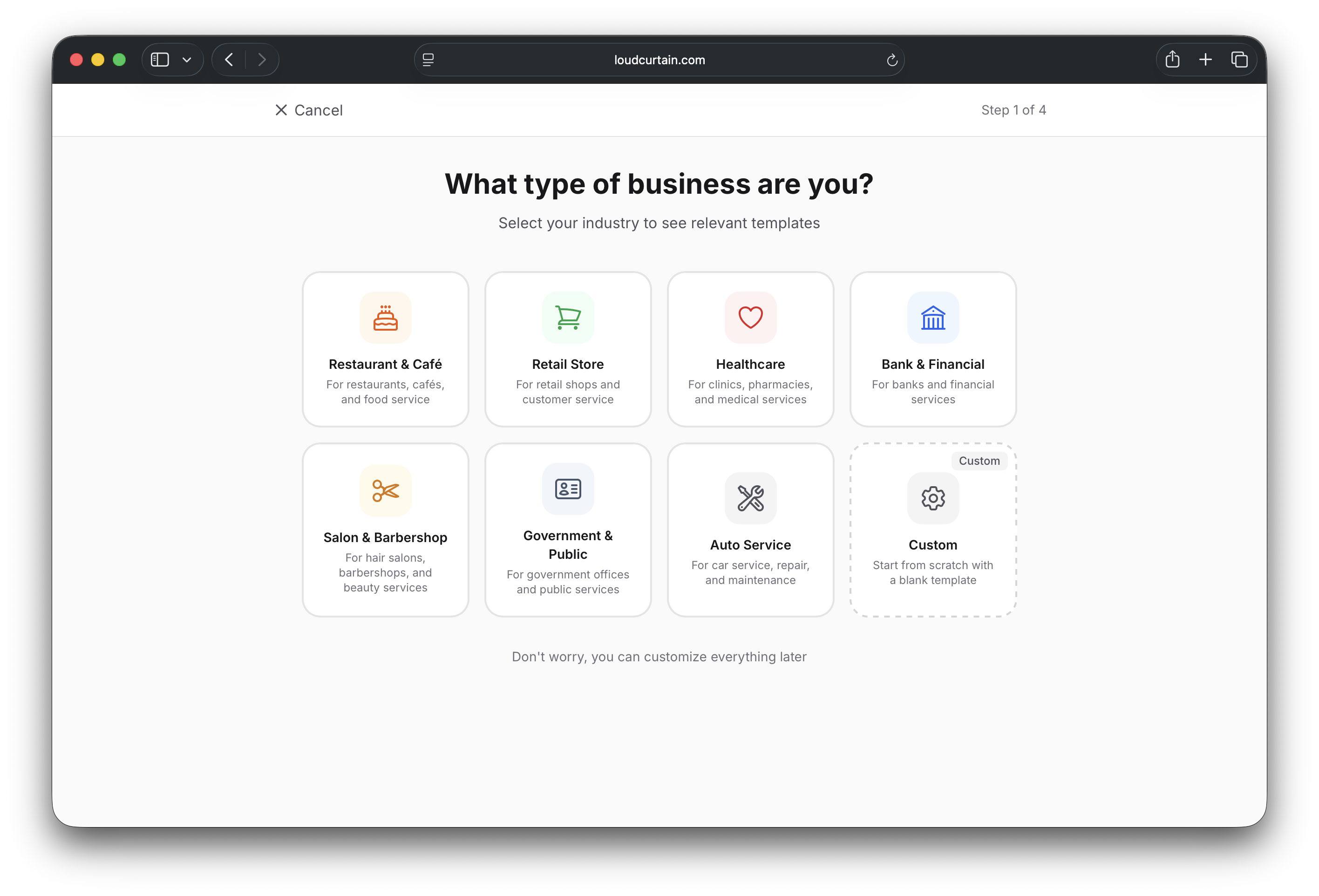Open a new browser tab
The image size is (1319, 896).
tap(1205, 60)
